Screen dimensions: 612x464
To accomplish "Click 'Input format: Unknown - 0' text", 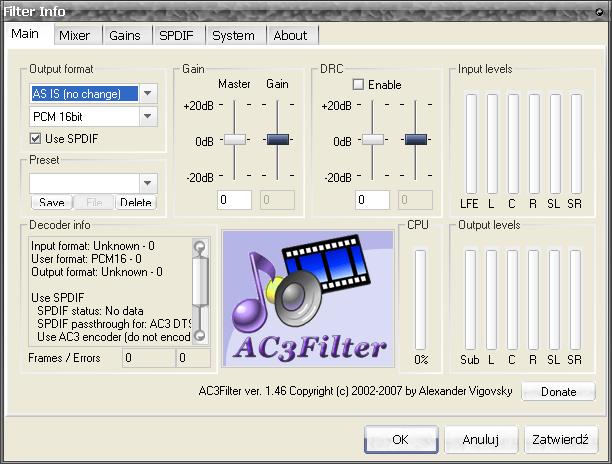I will [93, 246].
